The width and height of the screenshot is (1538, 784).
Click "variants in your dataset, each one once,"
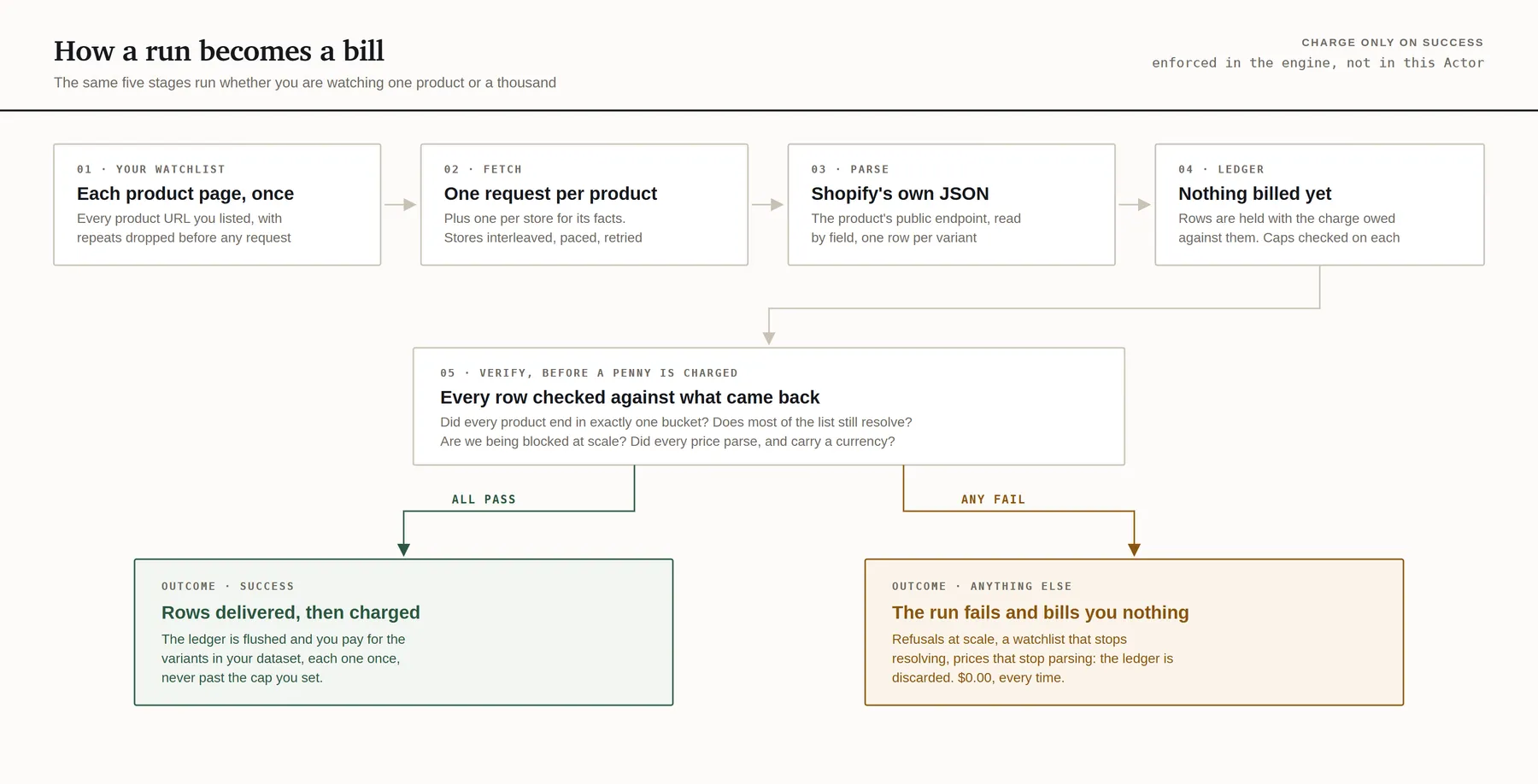(x=280, y=658)
